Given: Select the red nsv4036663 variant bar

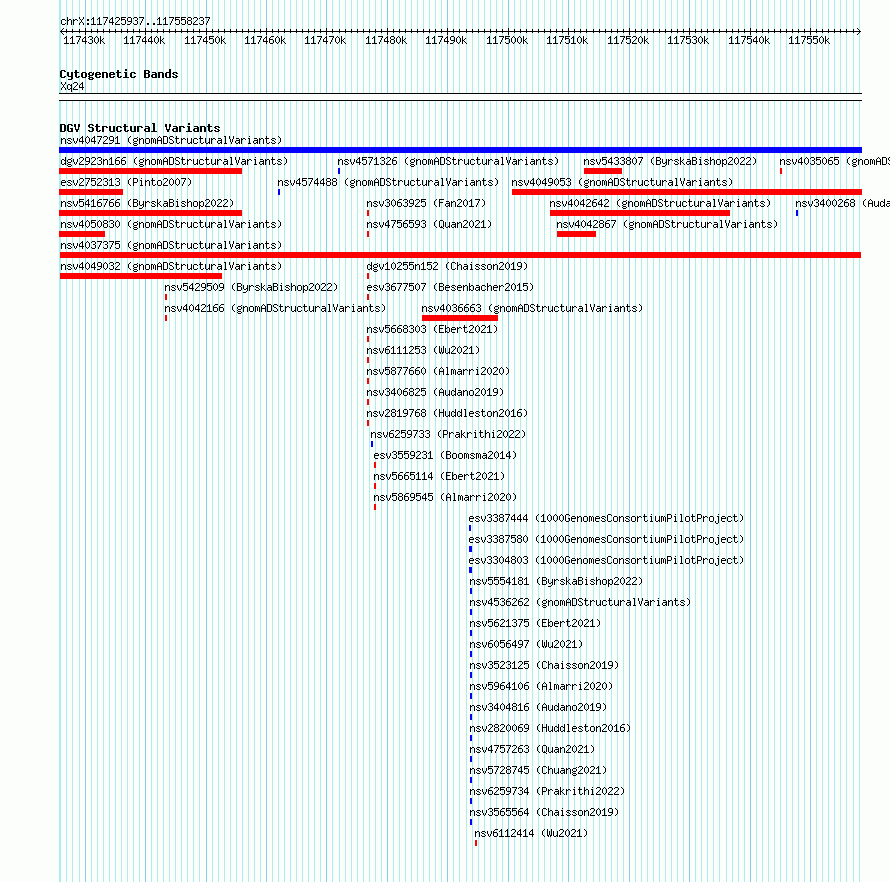Looking at the screenshot, I should pos(460,318).
